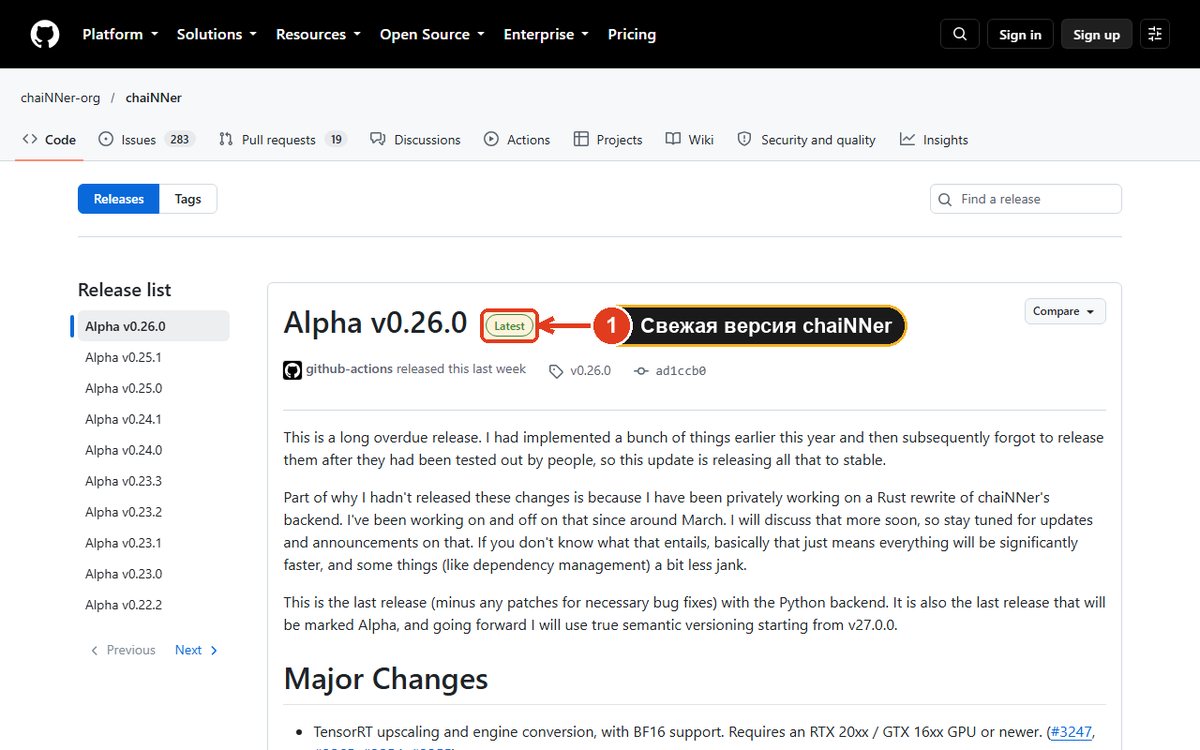Switch to the Pull requests tab
The width and height of the screenshot is (1200, 750).
click(x=283, y=140)
